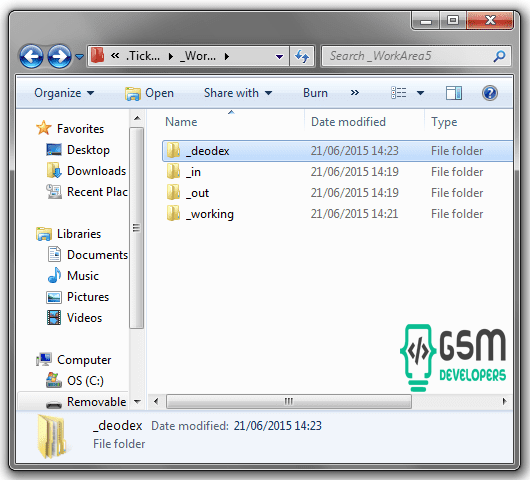The height and width of the screenshot is (480, 530).
Task: Click the refresh icon beside address bar
Action: coord(302,56)
